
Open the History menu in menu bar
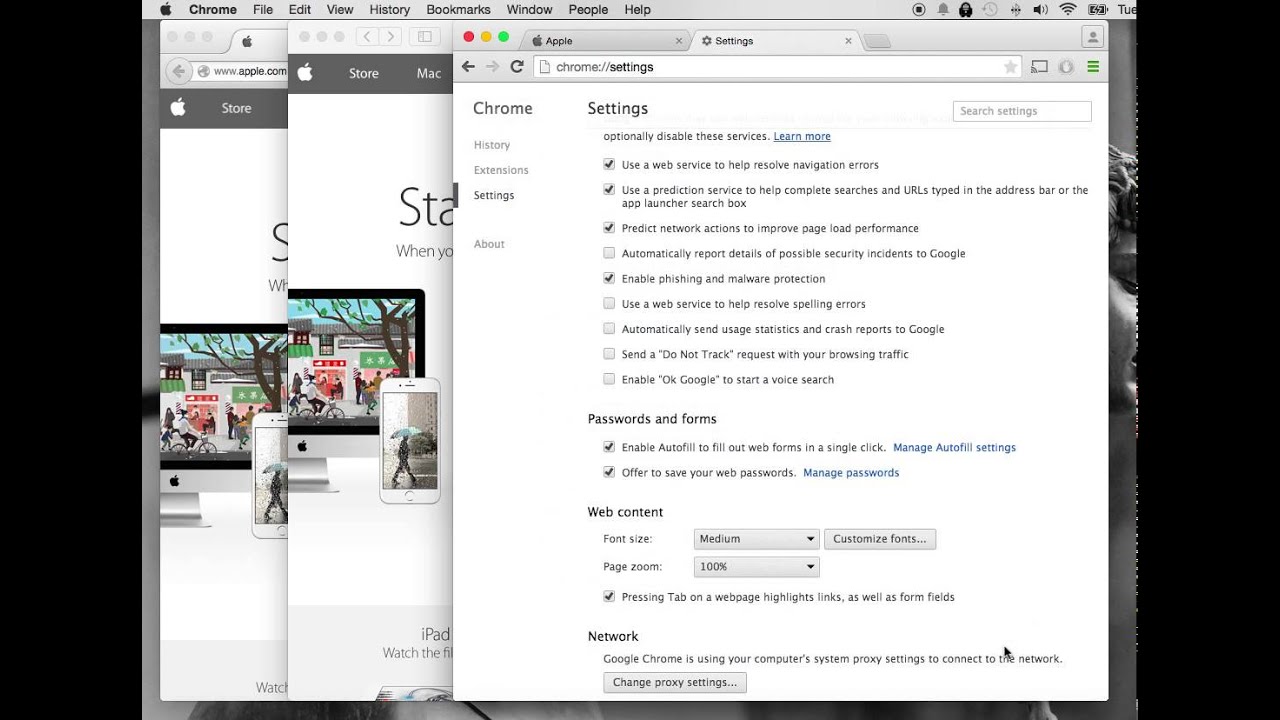point(390,10)
